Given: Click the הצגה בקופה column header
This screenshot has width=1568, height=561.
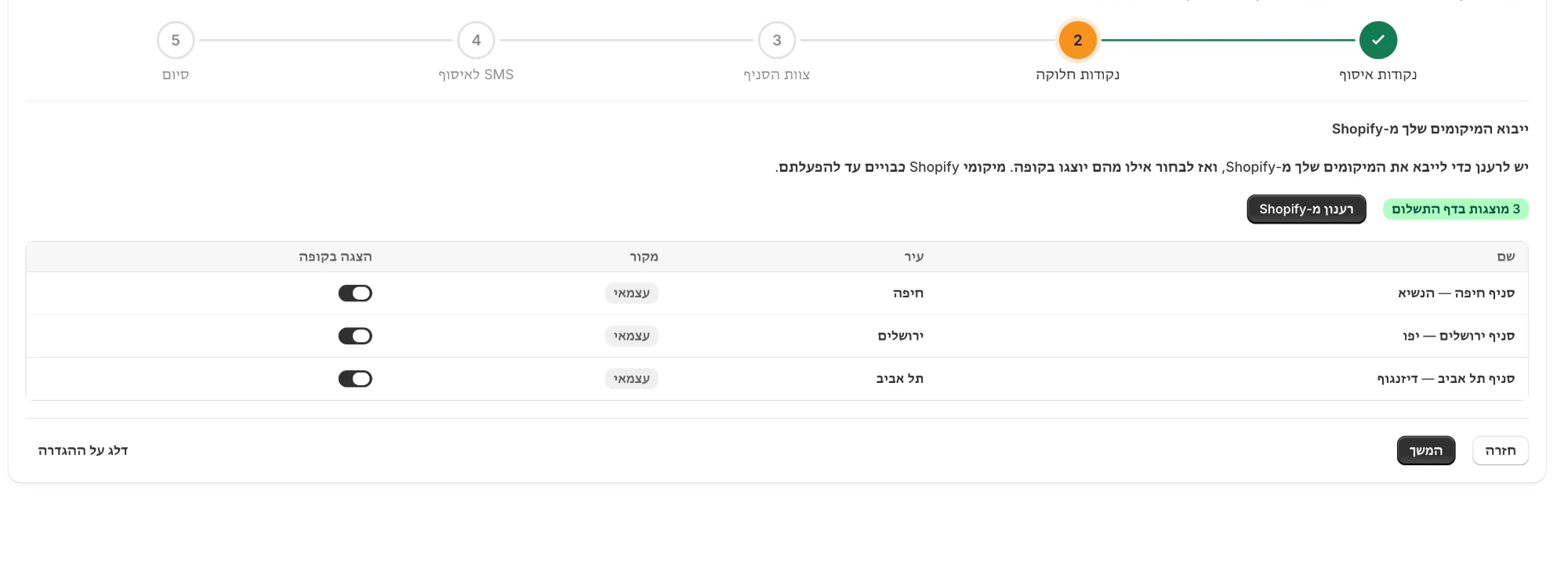Looking at the screenshot, I should tap(336, 257).
